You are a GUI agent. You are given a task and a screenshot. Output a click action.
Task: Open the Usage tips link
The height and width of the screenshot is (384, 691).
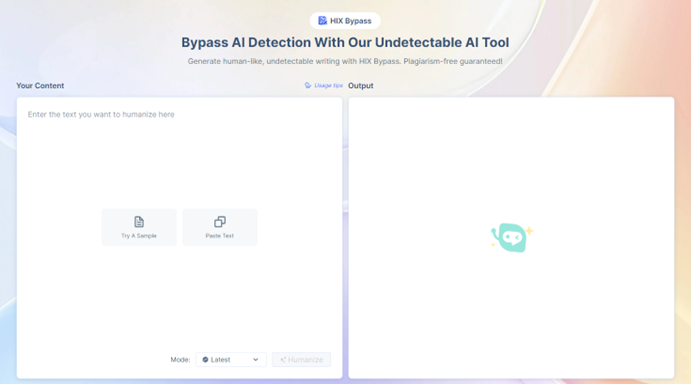[323, 86]
